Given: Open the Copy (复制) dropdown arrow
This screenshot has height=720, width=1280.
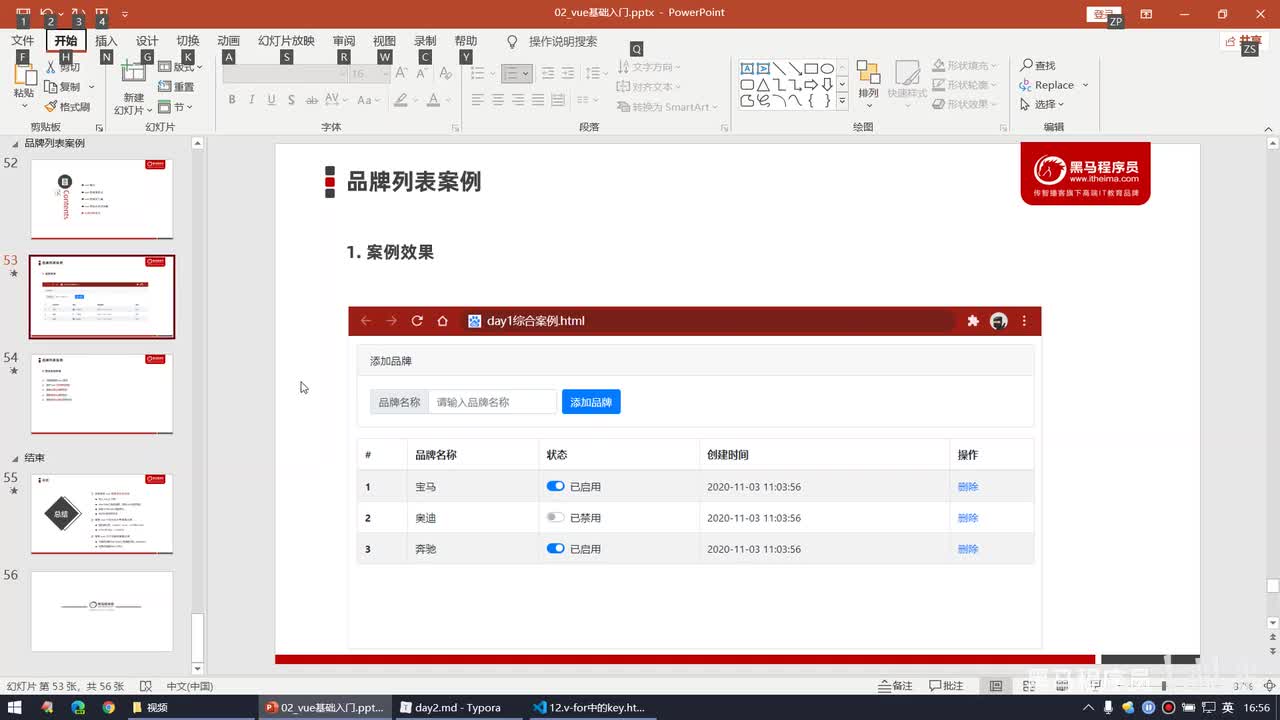Looking at the screenshot, I should (x=92, y=87).
